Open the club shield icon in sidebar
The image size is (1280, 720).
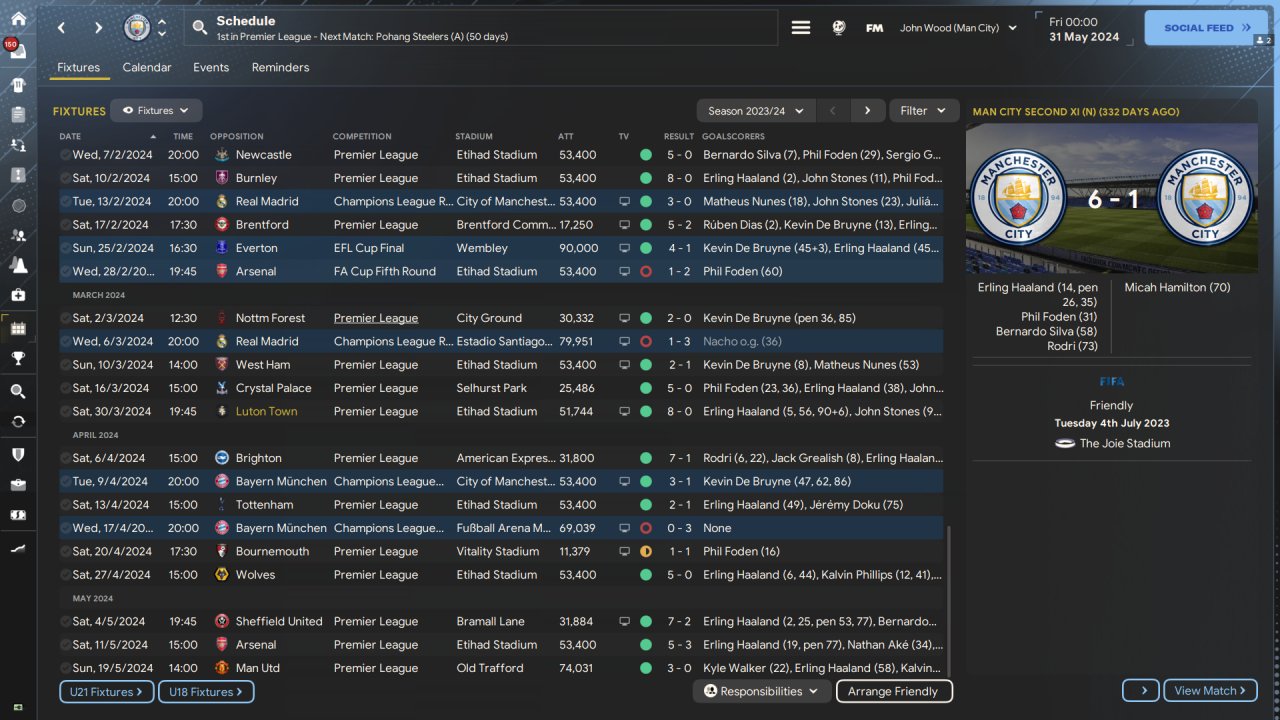(x=18, y=454)
